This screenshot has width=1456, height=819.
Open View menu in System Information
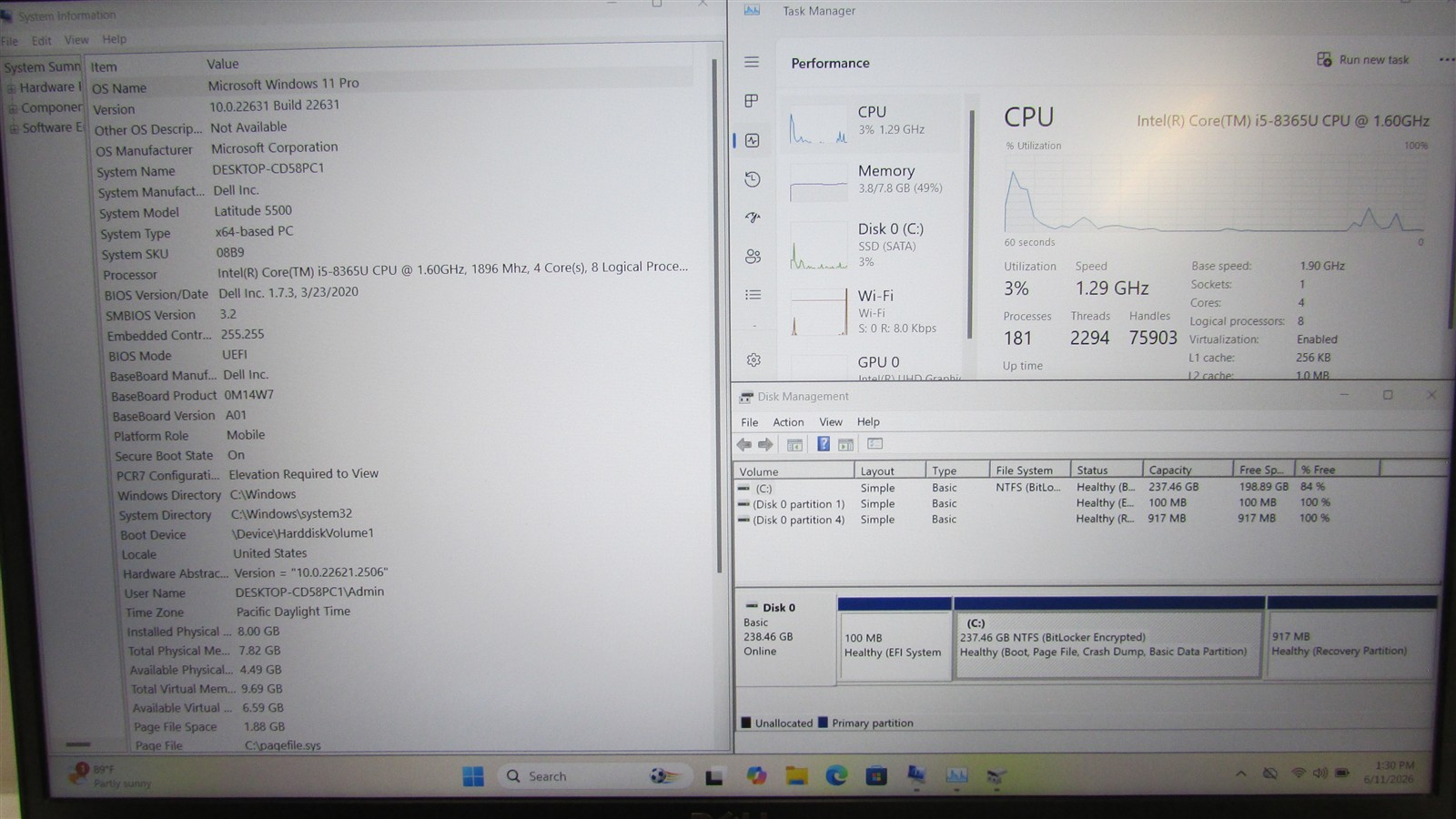[76, 40]
